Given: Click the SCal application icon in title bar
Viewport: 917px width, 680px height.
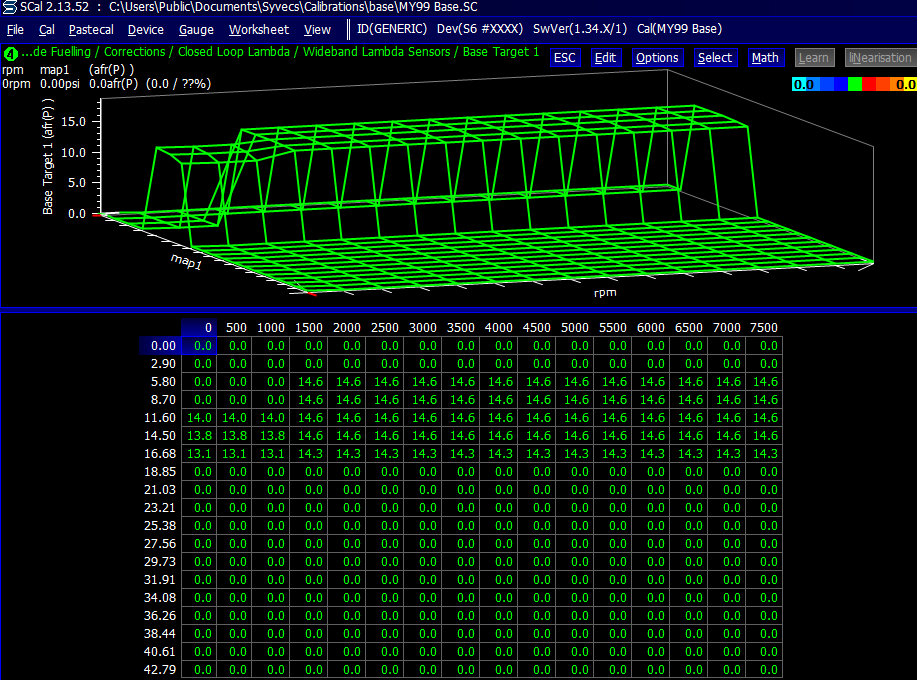Looking at the screenshot, I should click(10, 7).
